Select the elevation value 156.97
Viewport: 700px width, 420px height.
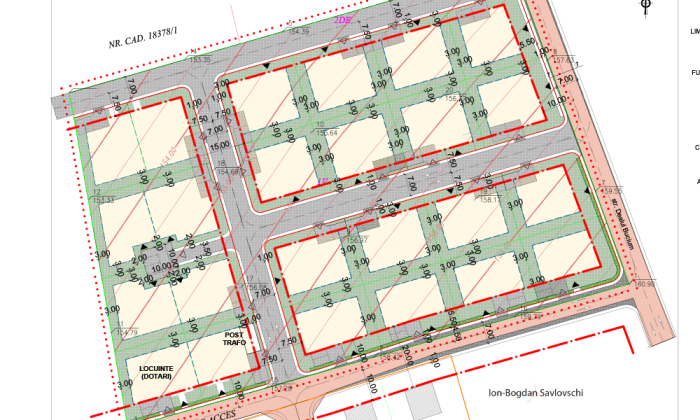[x=357, y=240]
